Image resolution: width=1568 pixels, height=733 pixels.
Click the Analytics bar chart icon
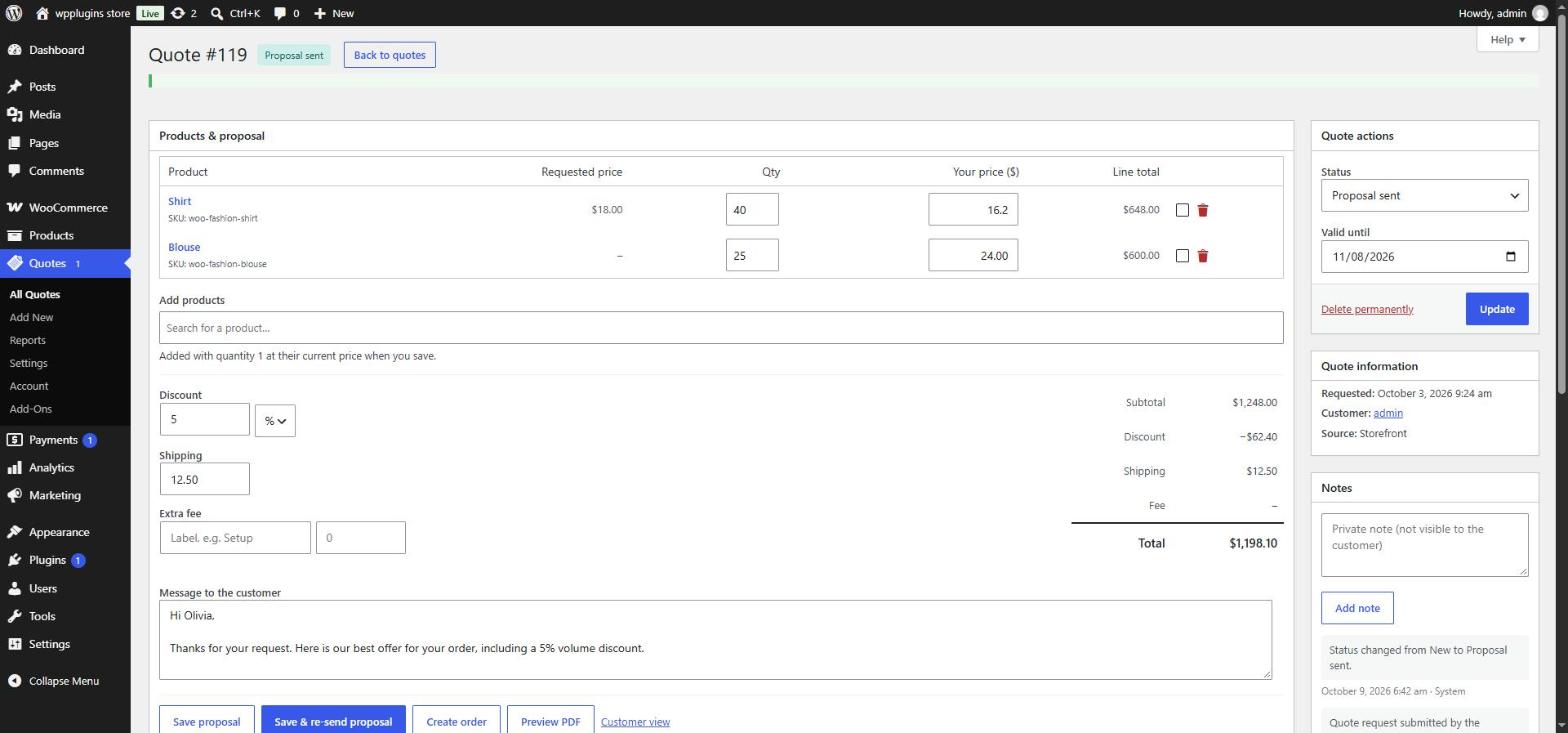pyautogui.click(x=14, y=468)
